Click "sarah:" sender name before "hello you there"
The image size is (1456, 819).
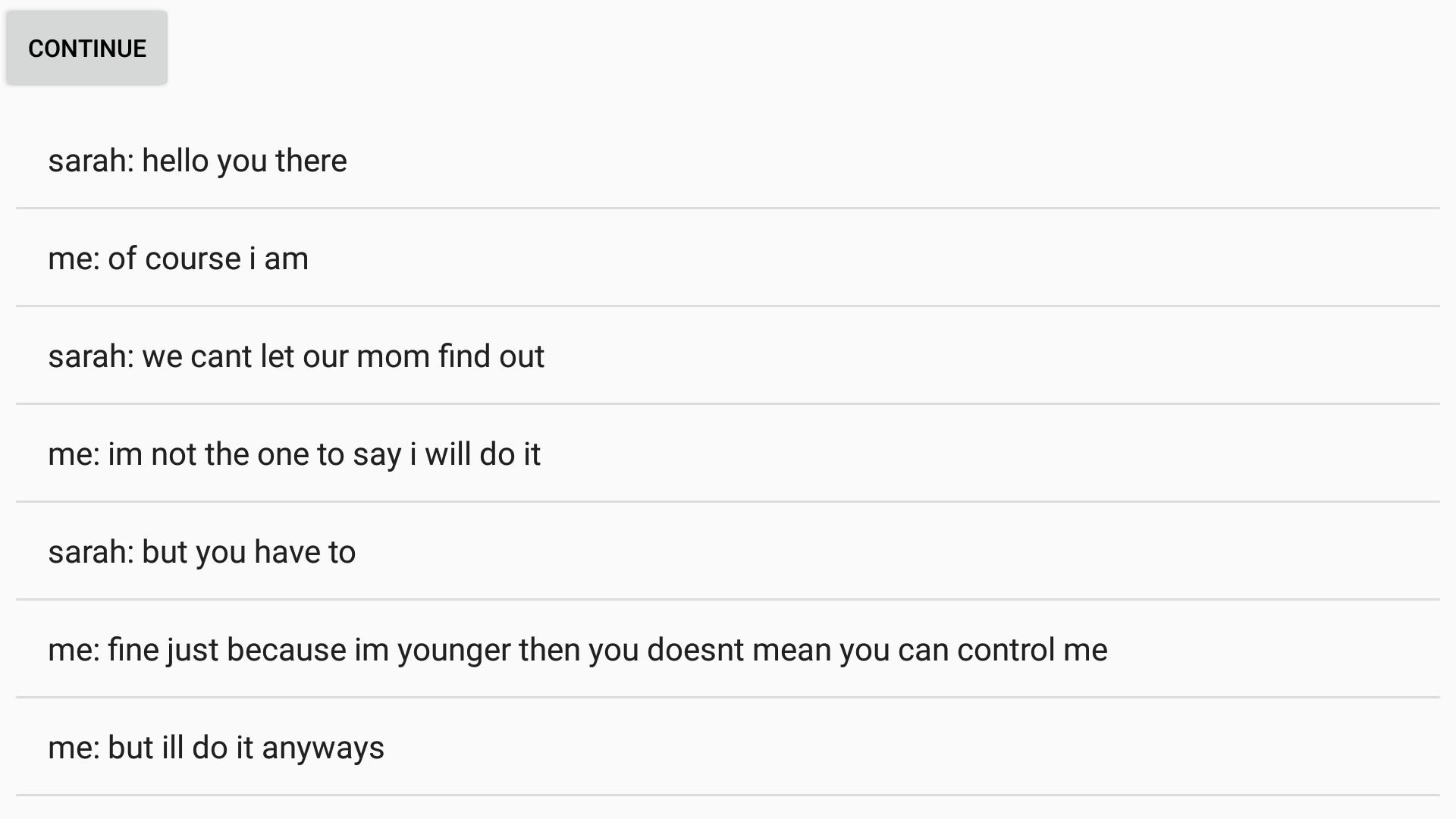pos(91,161)
